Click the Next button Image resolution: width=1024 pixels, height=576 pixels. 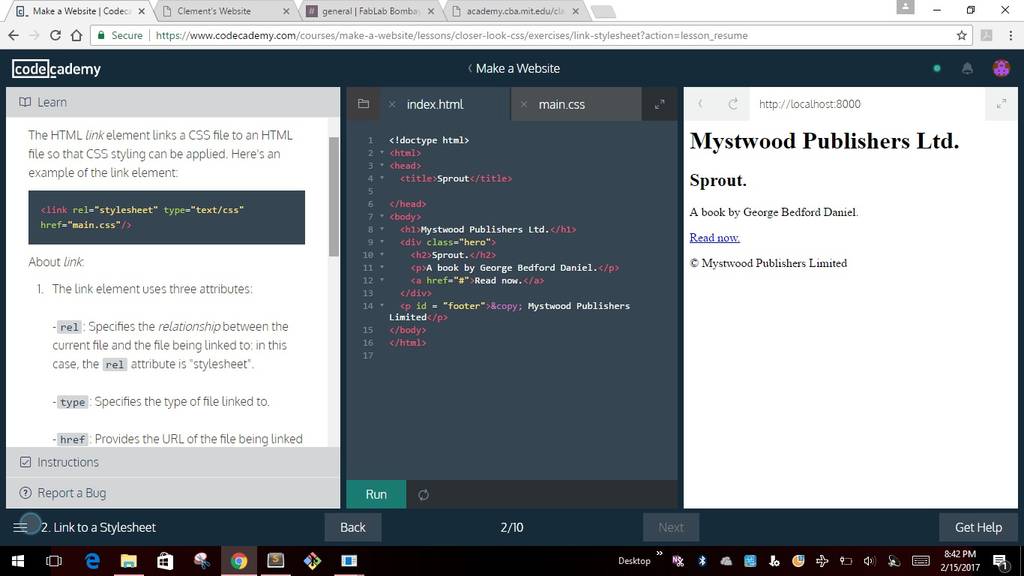(x=671, y=527)
